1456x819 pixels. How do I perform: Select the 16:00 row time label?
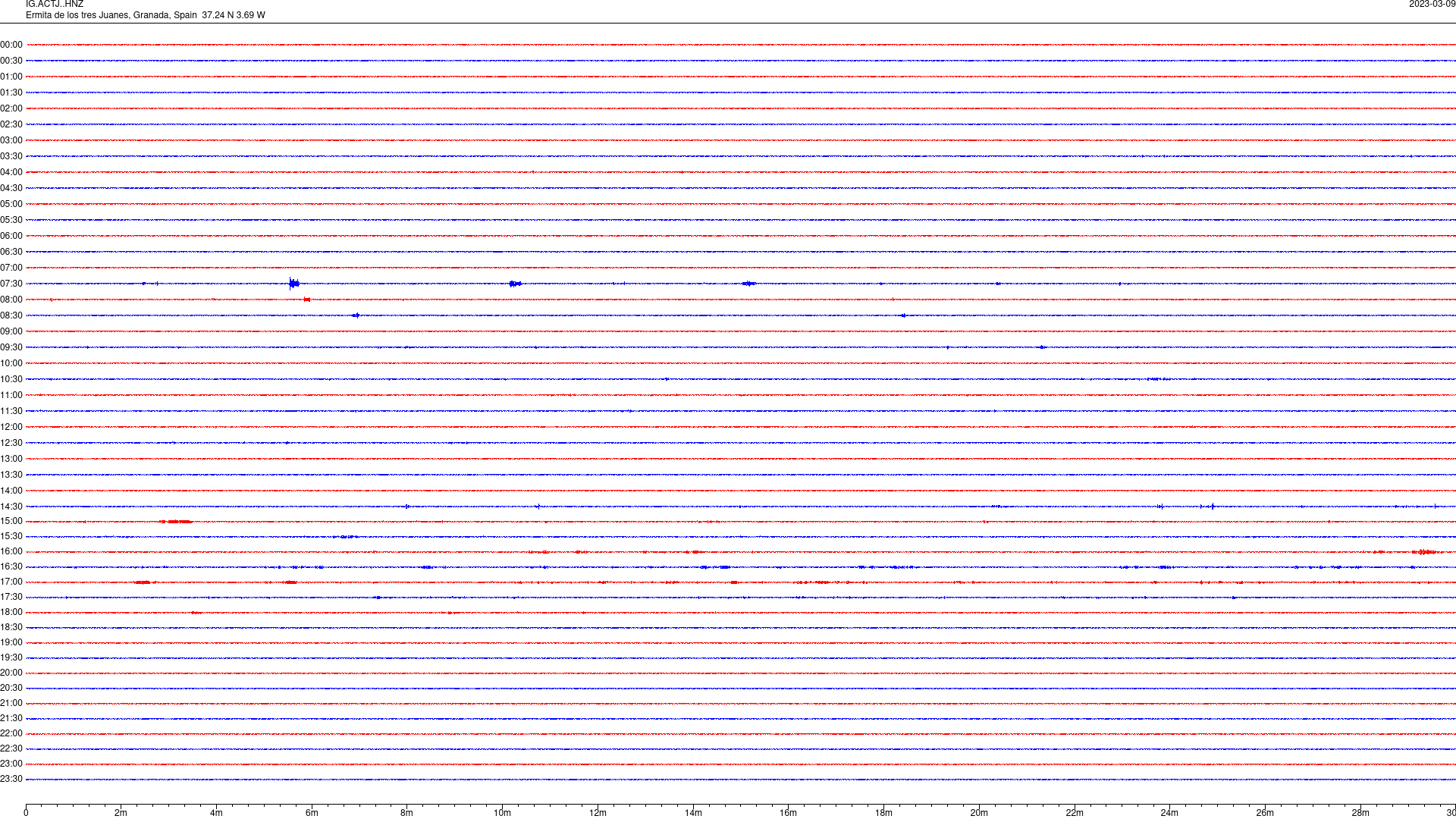pos(11,551)
